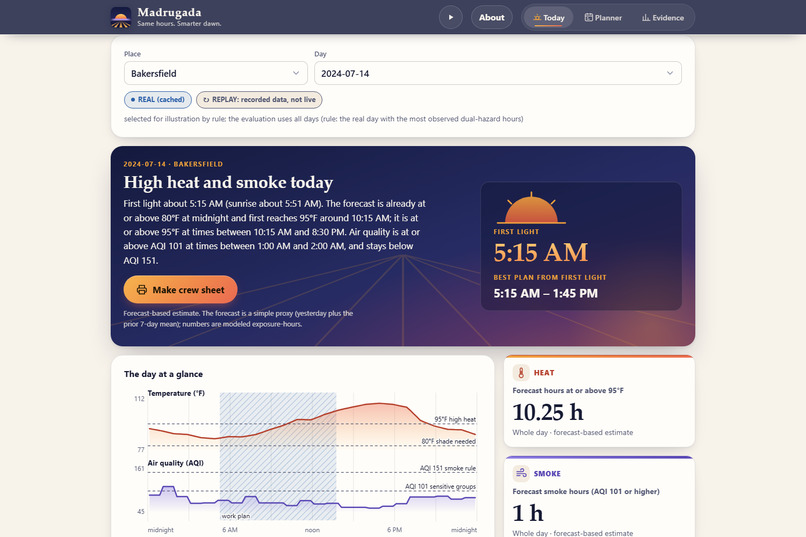Screen dimensions: 806x537
Task: Switch to the Evidence tab
Action: tap(663, 17)
